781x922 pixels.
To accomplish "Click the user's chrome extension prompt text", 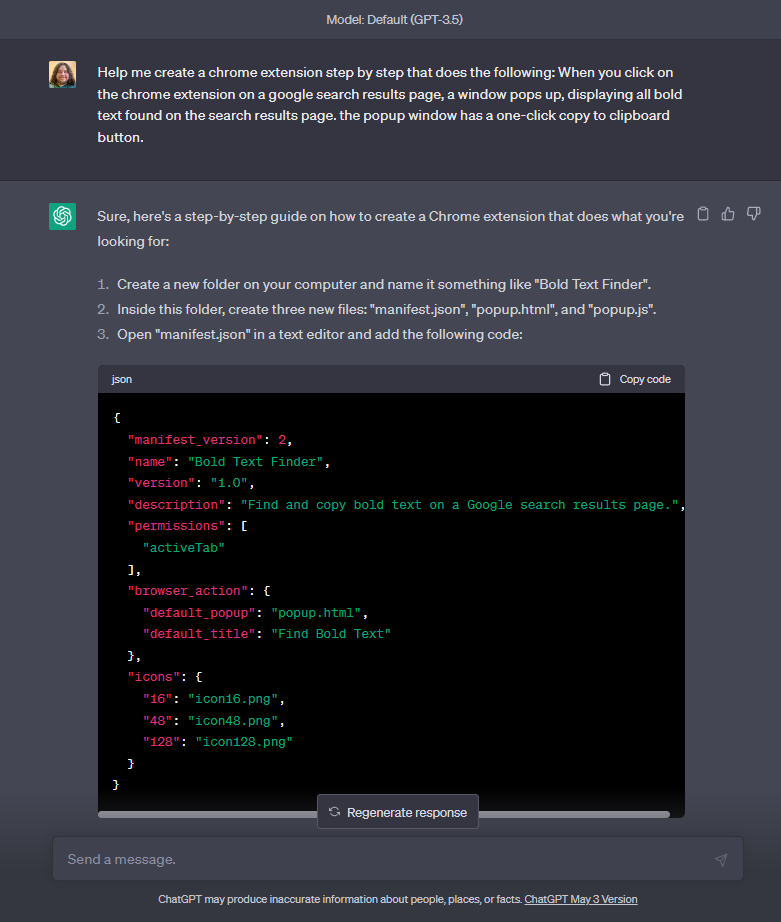I will coord(390,105).
